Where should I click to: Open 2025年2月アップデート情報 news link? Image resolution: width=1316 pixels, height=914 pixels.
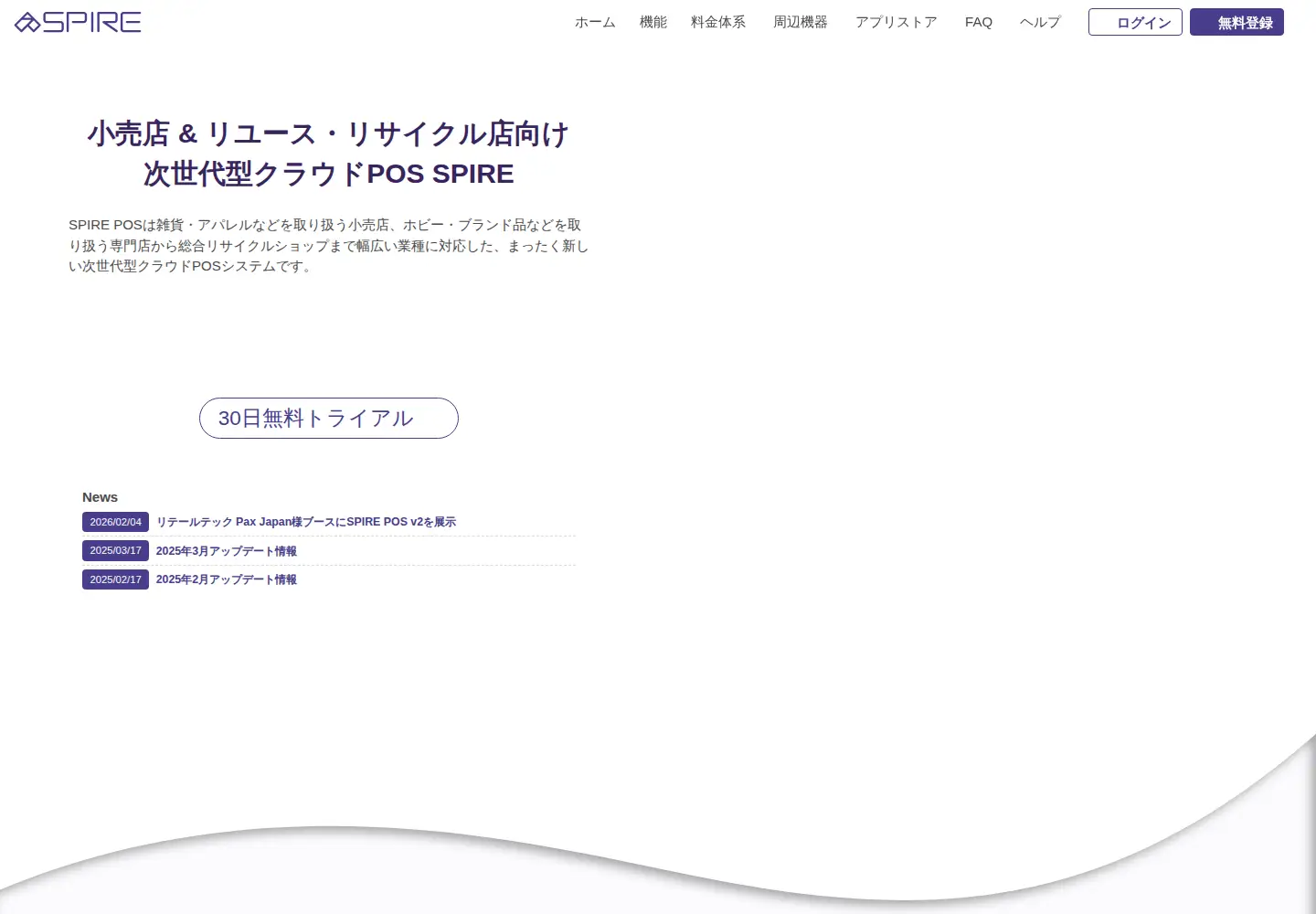(227, 579)
